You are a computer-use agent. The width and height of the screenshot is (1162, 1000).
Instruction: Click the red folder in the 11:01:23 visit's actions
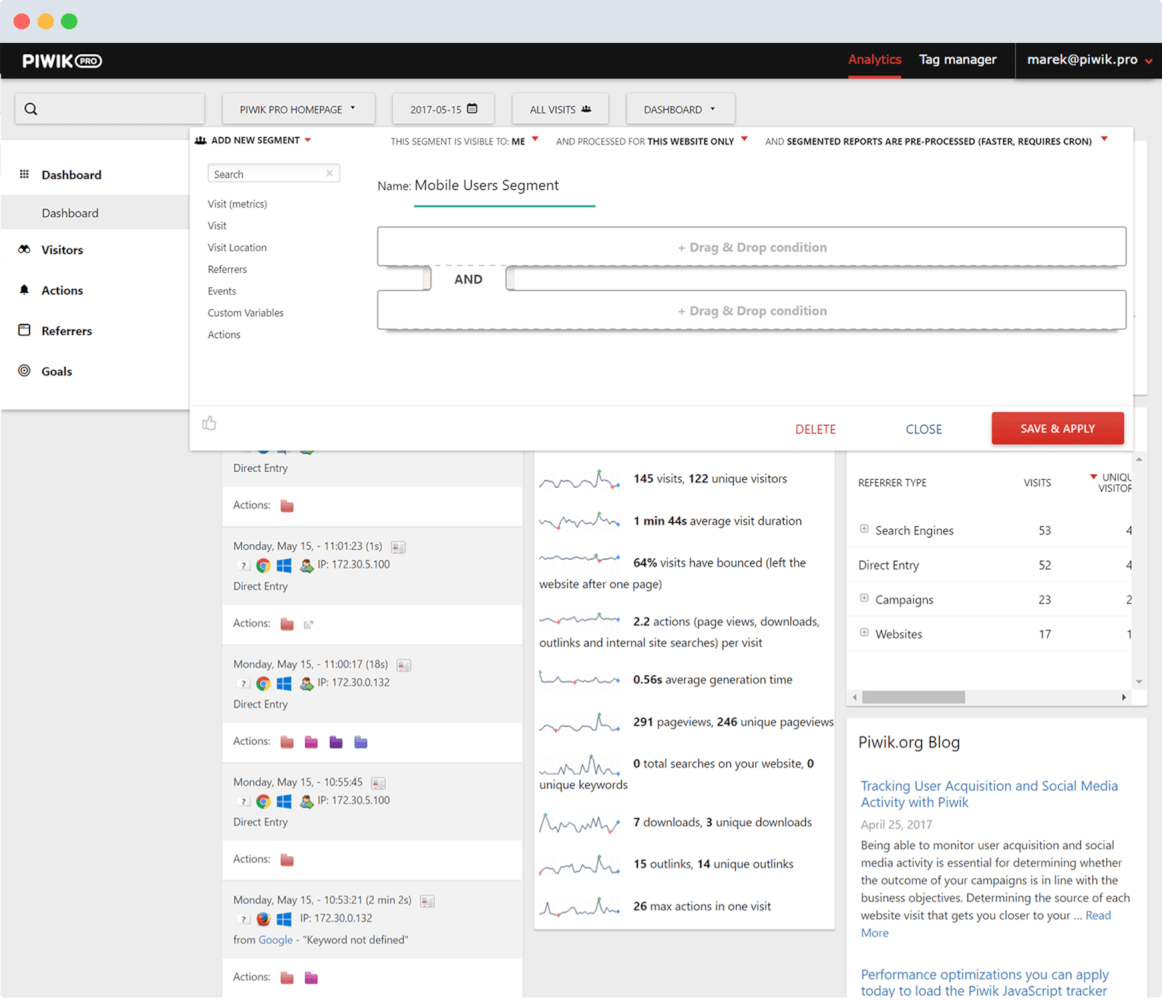coord(288,624)
